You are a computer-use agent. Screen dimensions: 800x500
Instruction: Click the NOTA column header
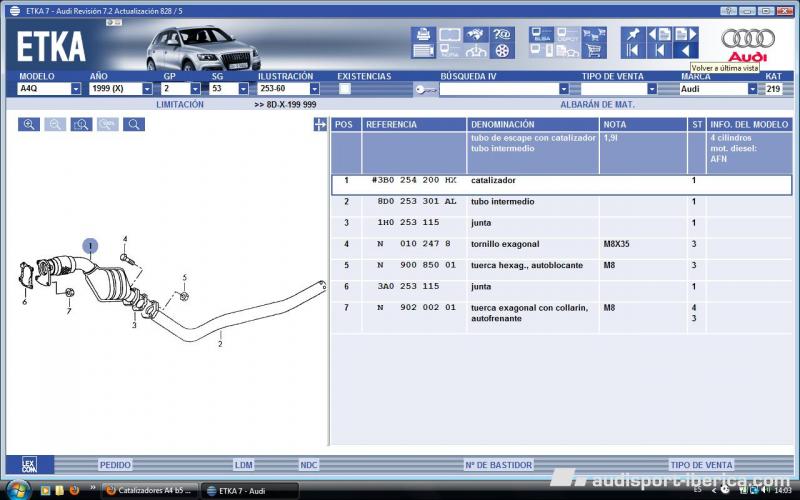point(643,124)
